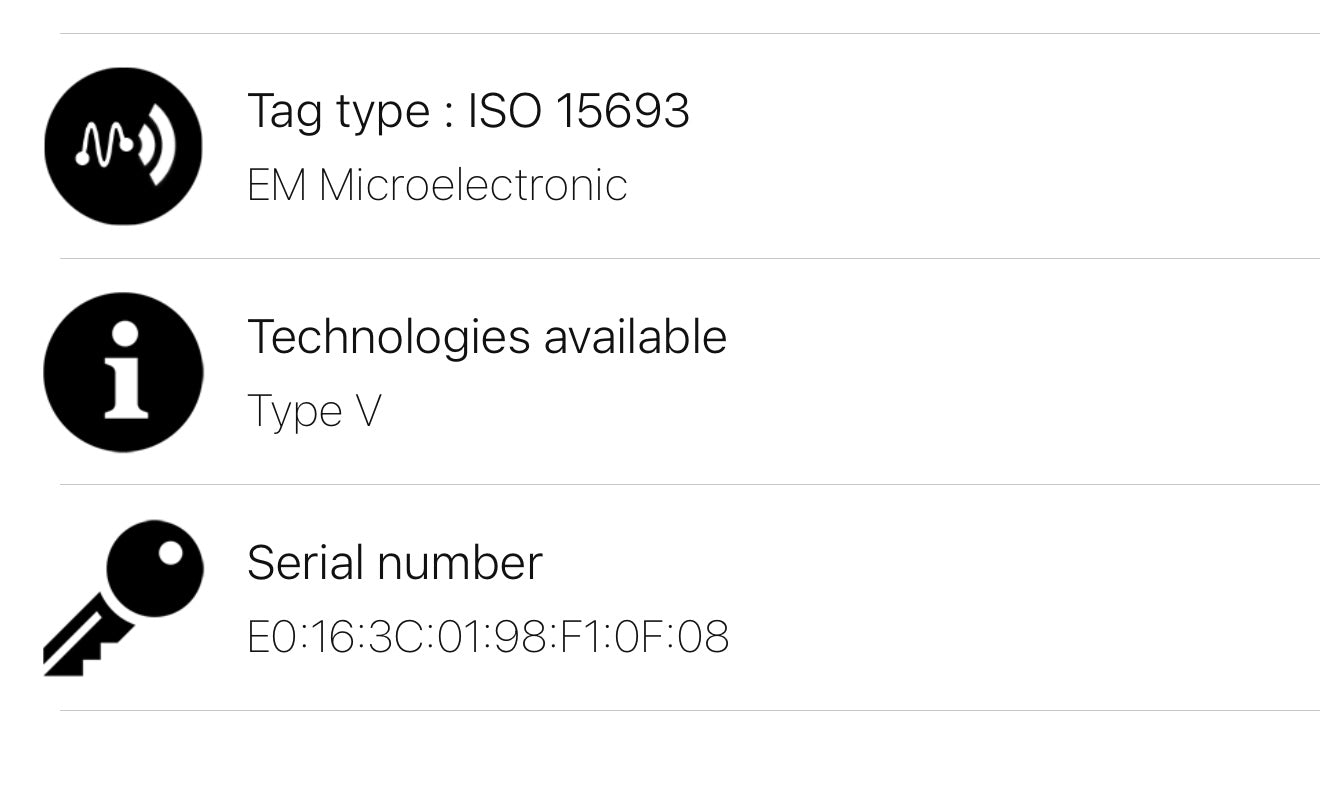The height and width of the screenshot is (806, 1320).
Task: Tap empty space right of "EM Microelectronic"
Action: (x=950, y=186)
